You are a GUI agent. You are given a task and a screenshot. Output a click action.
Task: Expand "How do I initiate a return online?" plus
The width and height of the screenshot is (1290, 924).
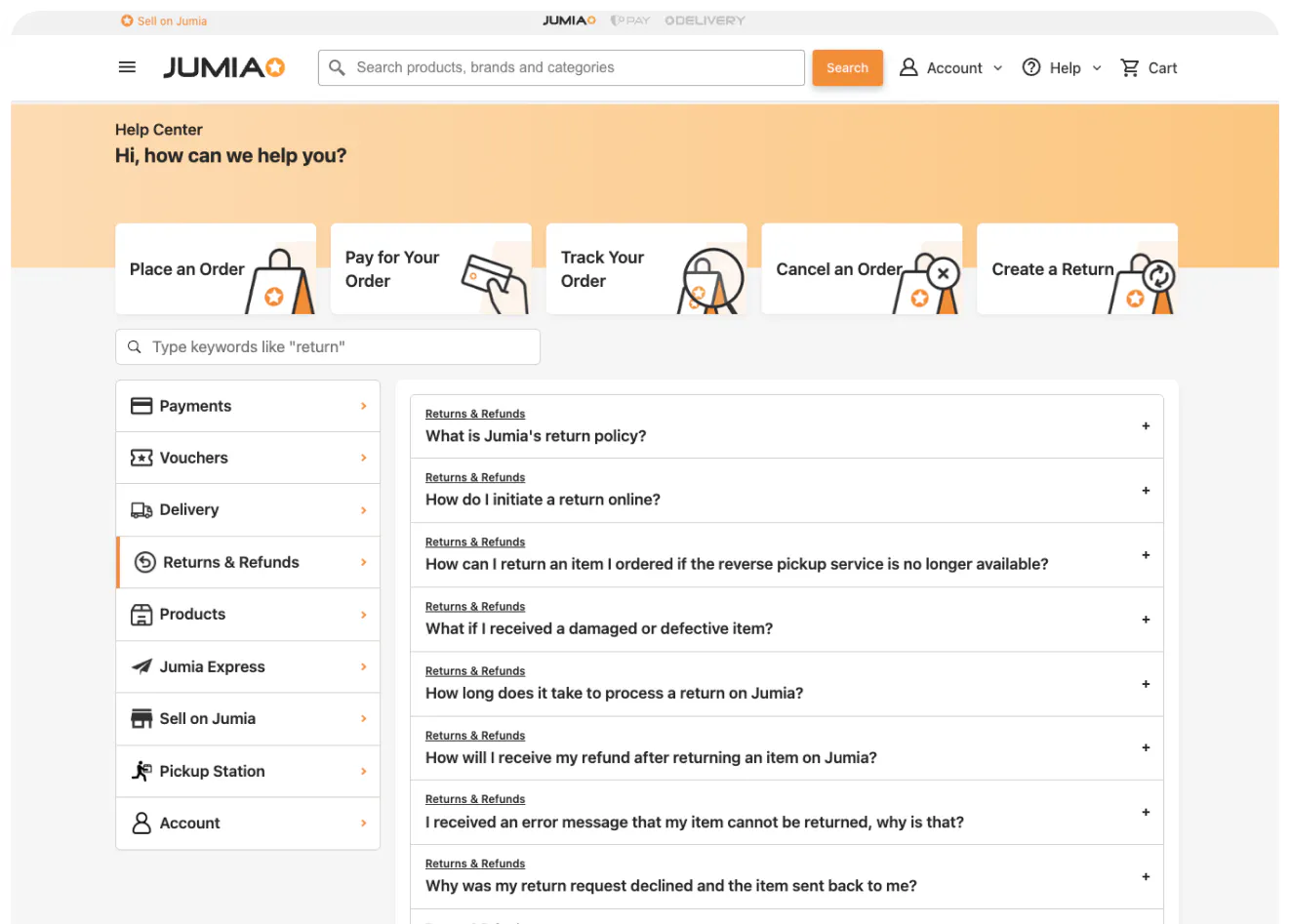coord(1146,491)
